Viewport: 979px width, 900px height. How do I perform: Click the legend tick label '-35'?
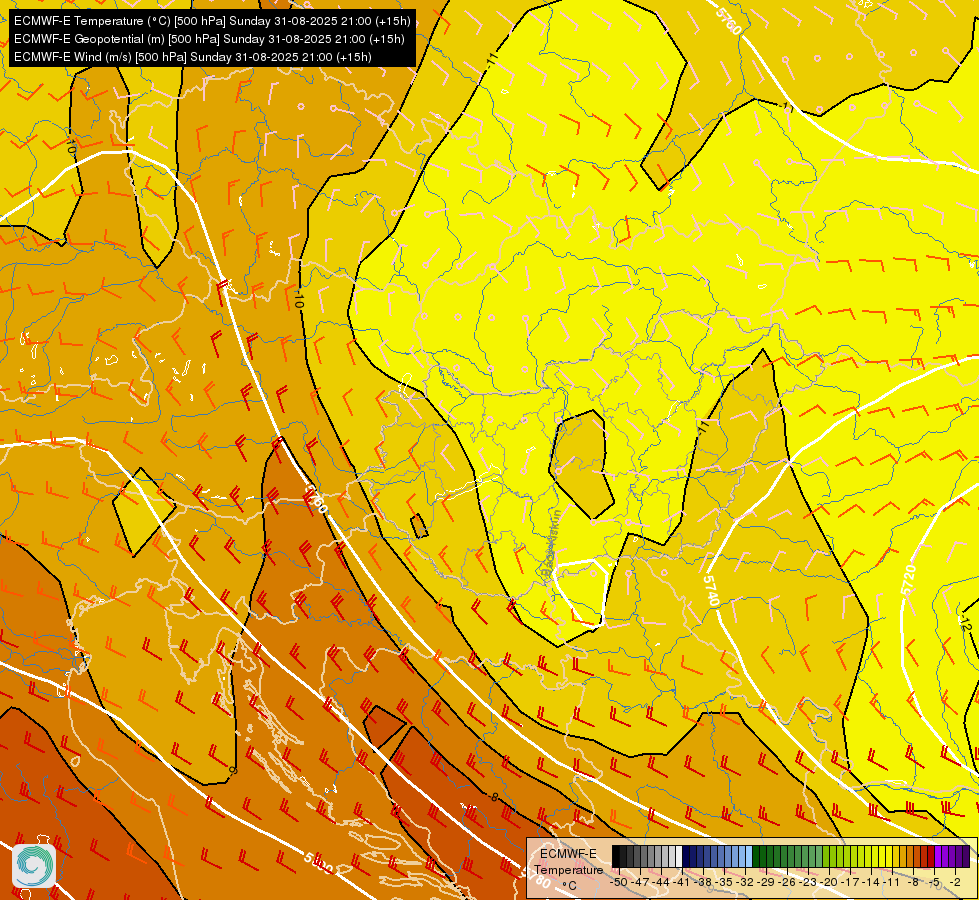pos(724,882)
